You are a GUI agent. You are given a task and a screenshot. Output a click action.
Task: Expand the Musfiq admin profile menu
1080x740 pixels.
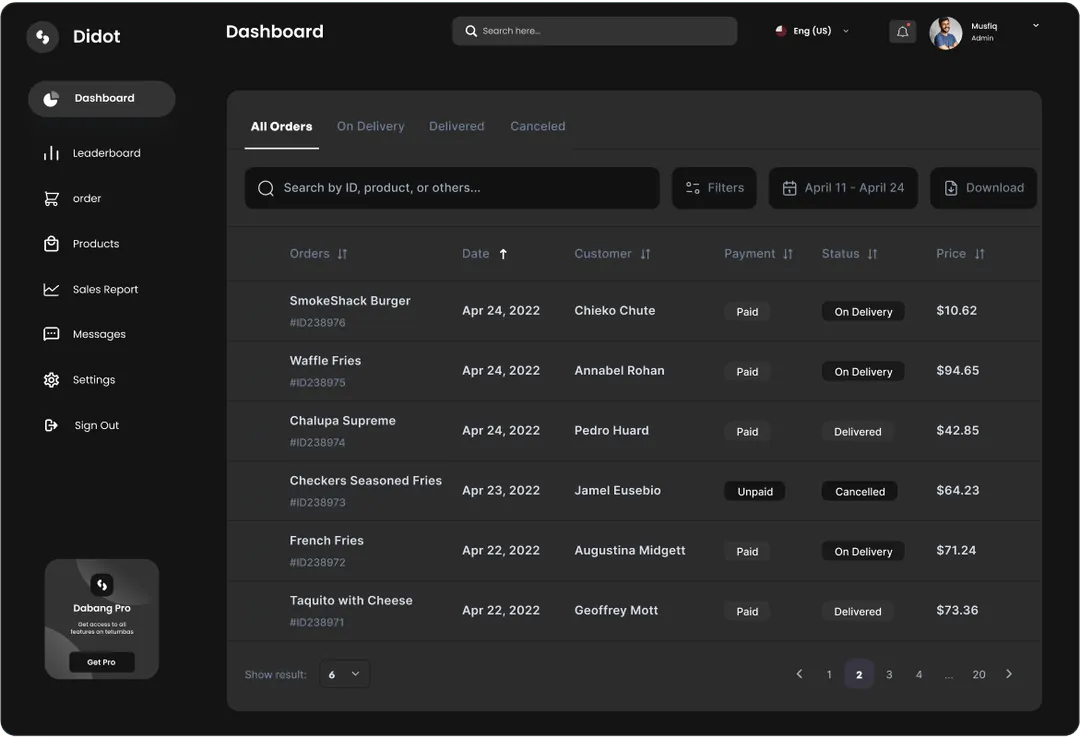1035,26
